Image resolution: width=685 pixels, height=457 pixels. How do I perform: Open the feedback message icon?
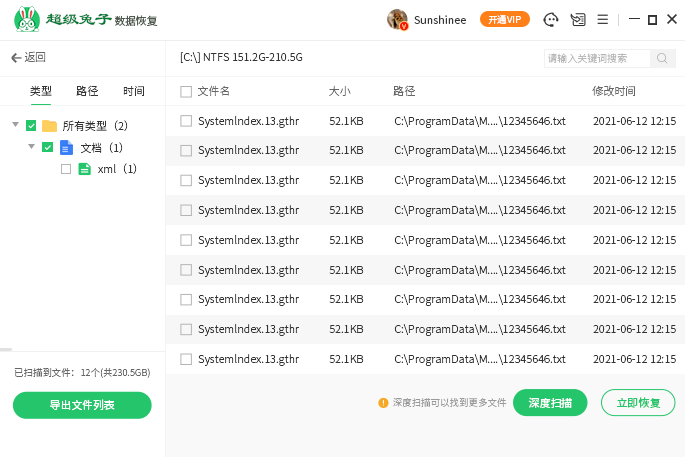point(577,20)
